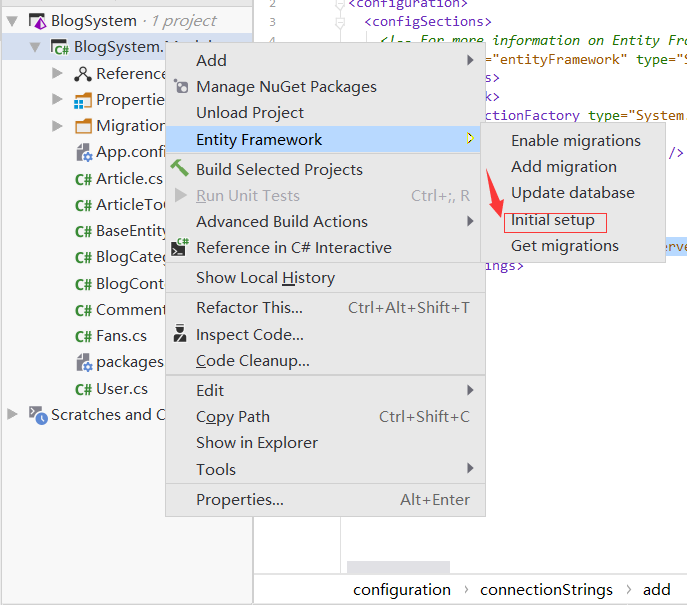This screenshot has width=687, height=605.
Task: Choose Build Selected Projects
Action: (x=325, y=170)
